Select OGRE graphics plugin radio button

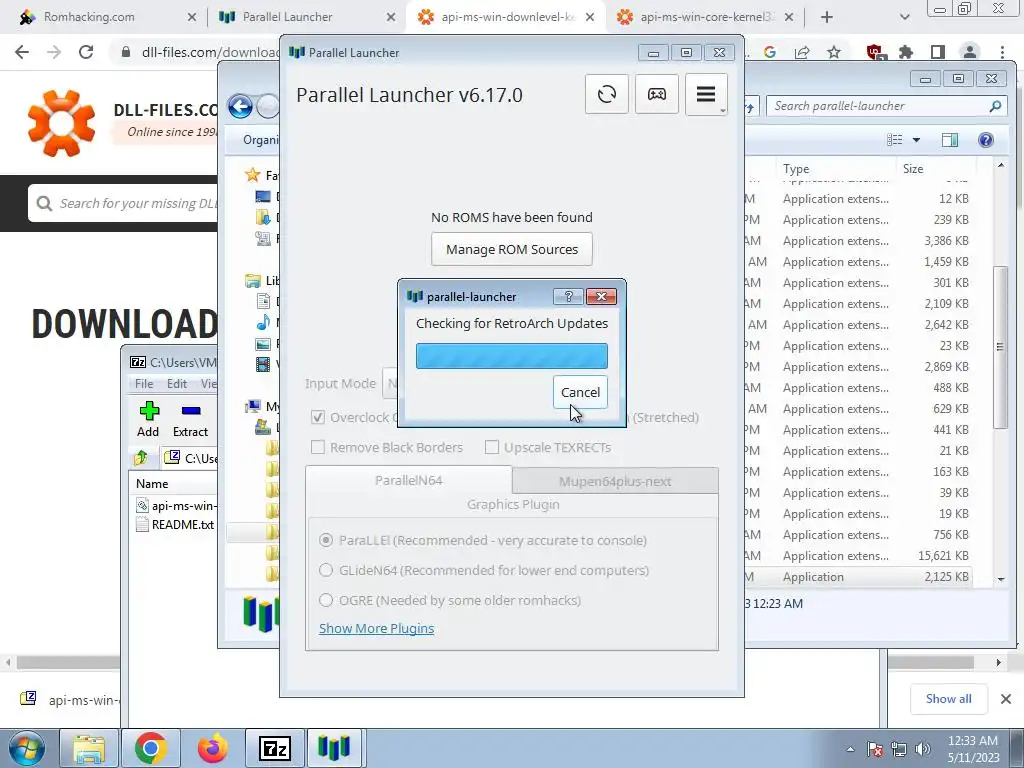[325, 600]
